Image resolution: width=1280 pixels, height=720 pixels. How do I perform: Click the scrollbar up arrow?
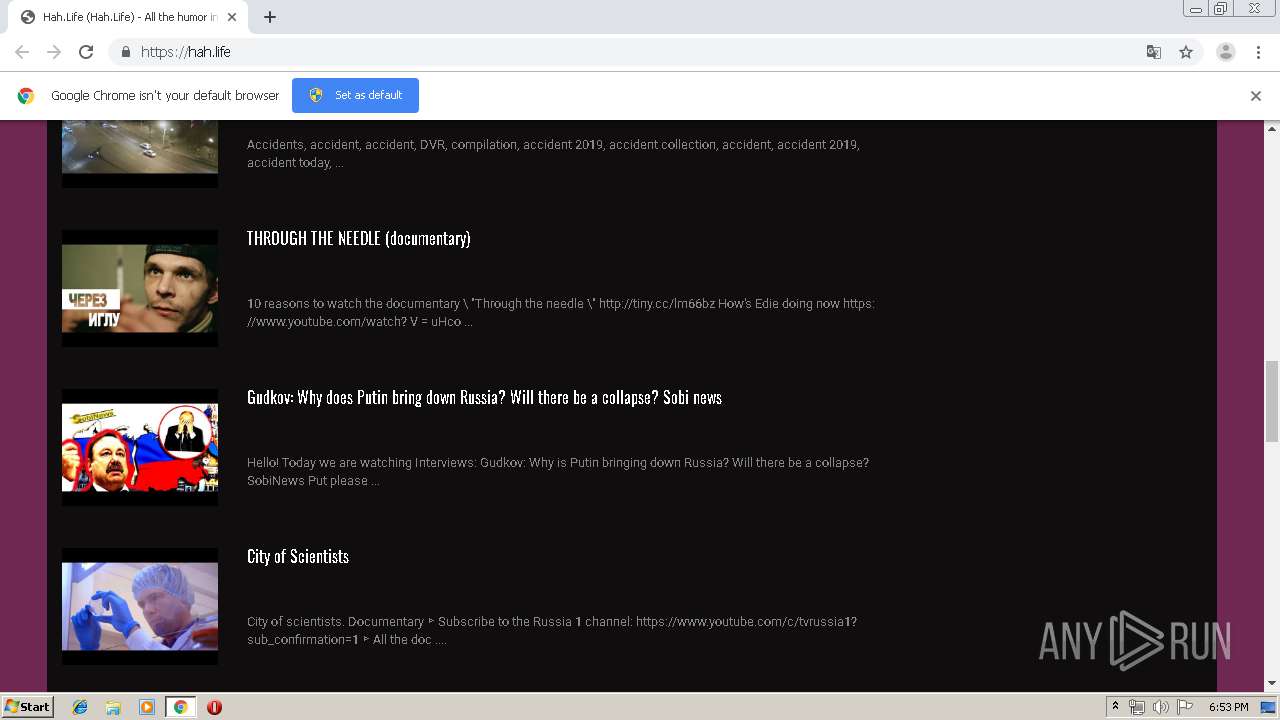tap(1272, 128)
